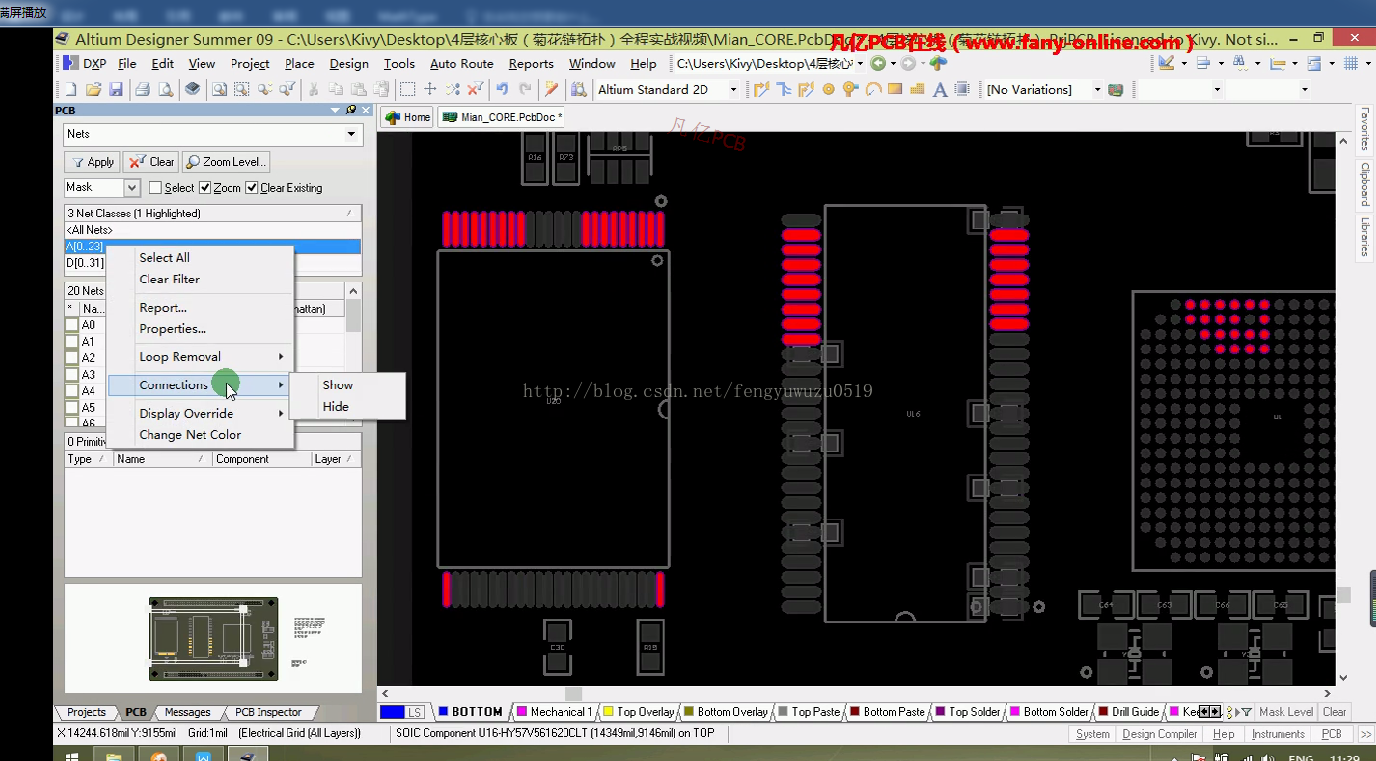Check the A5 net checkbox
The image size is (1376, 761).
pyautogui.click(x=71, y=408)
